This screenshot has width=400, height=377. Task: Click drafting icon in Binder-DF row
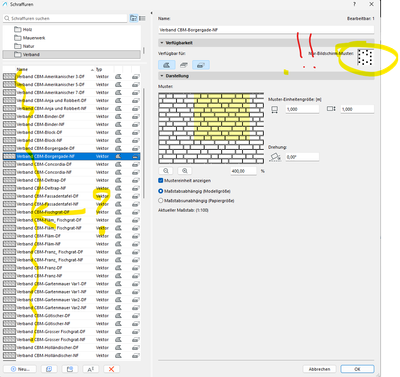[118, 116]
